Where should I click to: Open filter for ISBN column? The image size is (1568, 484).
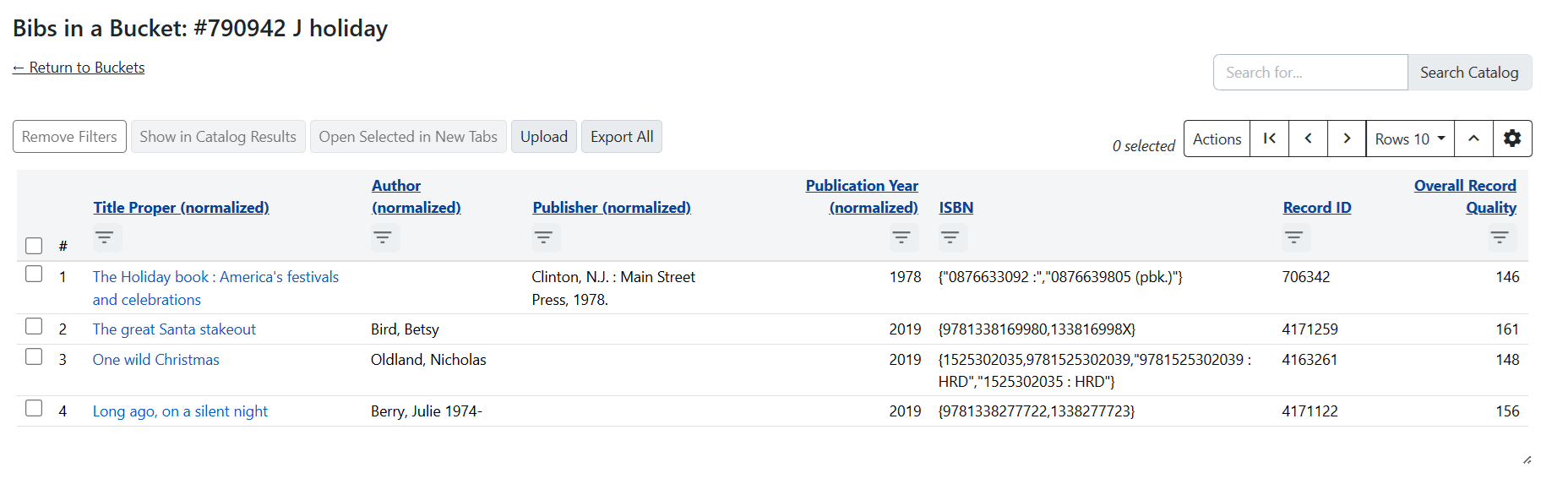tap(950, 238)
